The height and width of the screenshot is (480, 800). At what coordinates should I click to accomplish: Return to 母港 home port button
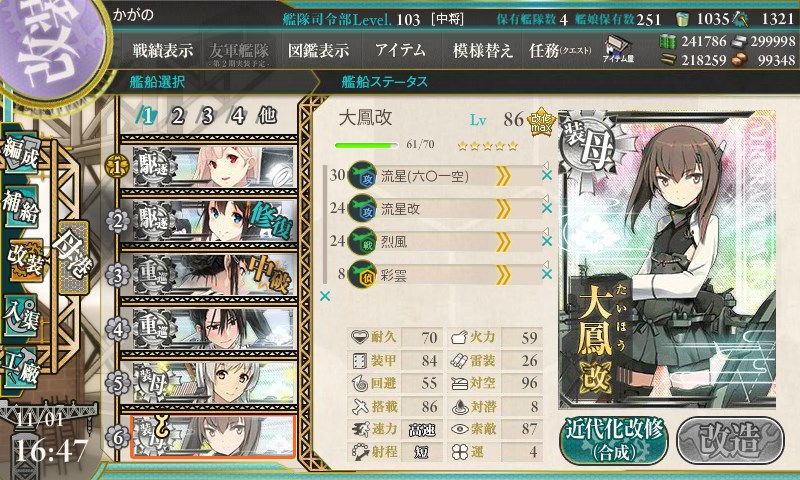pyautogui.click(x=73, y=258)
